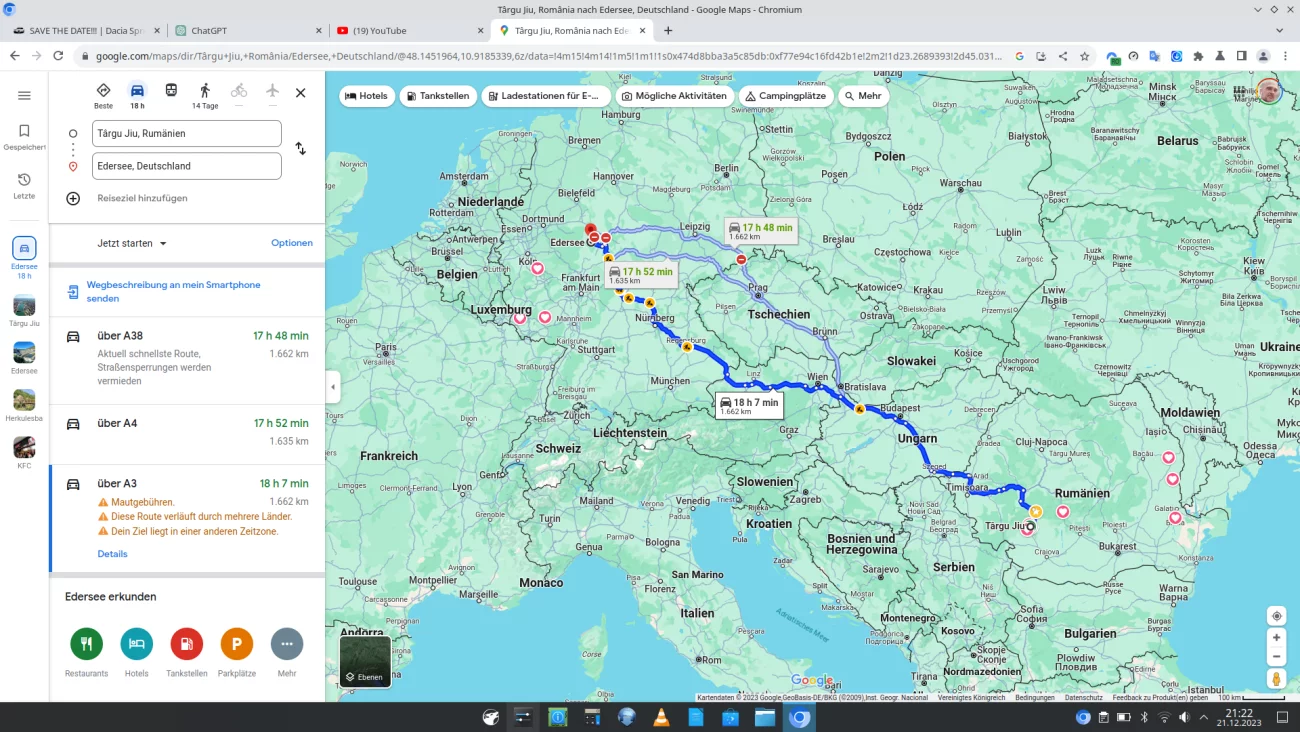
Task: Open the browser extensions puzzle icon
Action: tap(1198, 57)
